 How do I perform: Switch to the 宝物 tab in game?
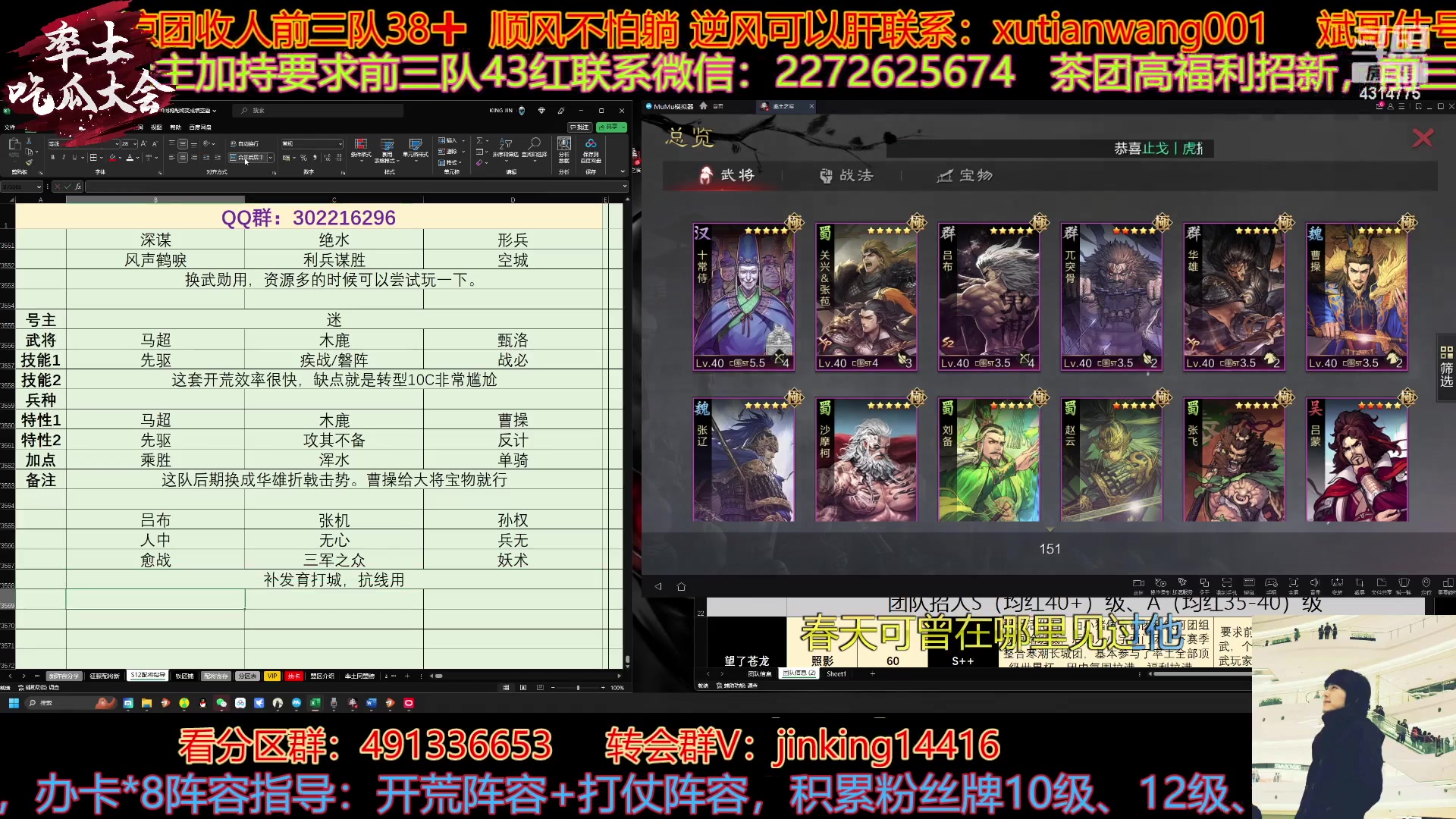[965, 175]
